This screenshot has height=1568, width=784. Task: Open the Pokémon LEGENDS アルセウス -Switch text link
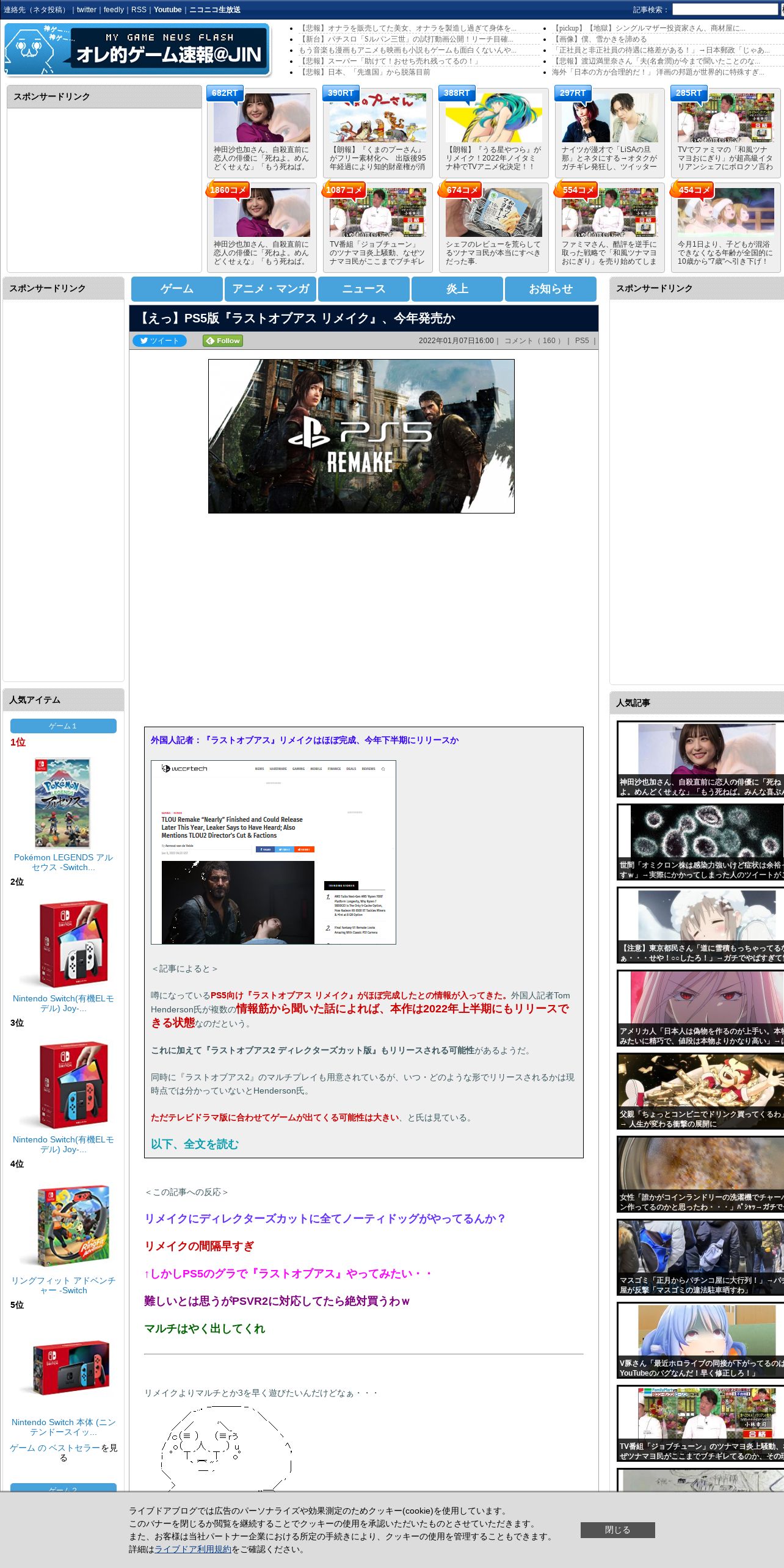(64, 862)
